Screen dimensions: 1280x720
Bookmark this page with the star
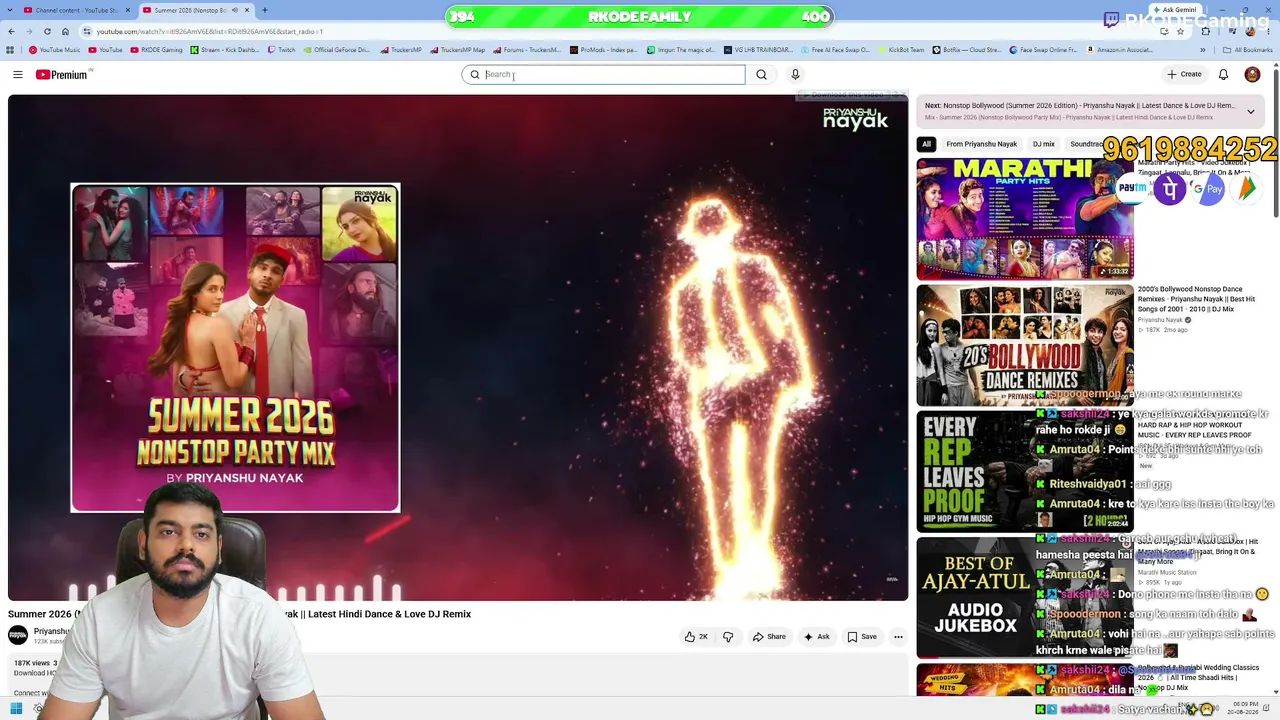pos(1182,31)
